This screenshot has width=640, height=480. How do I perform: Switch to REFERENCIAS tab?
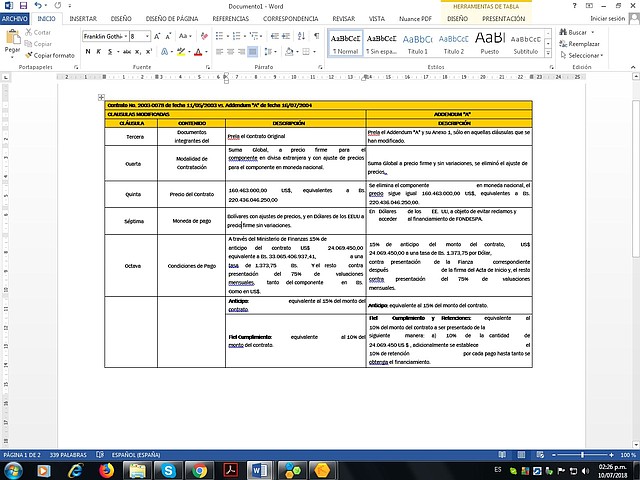click(231, 18)
